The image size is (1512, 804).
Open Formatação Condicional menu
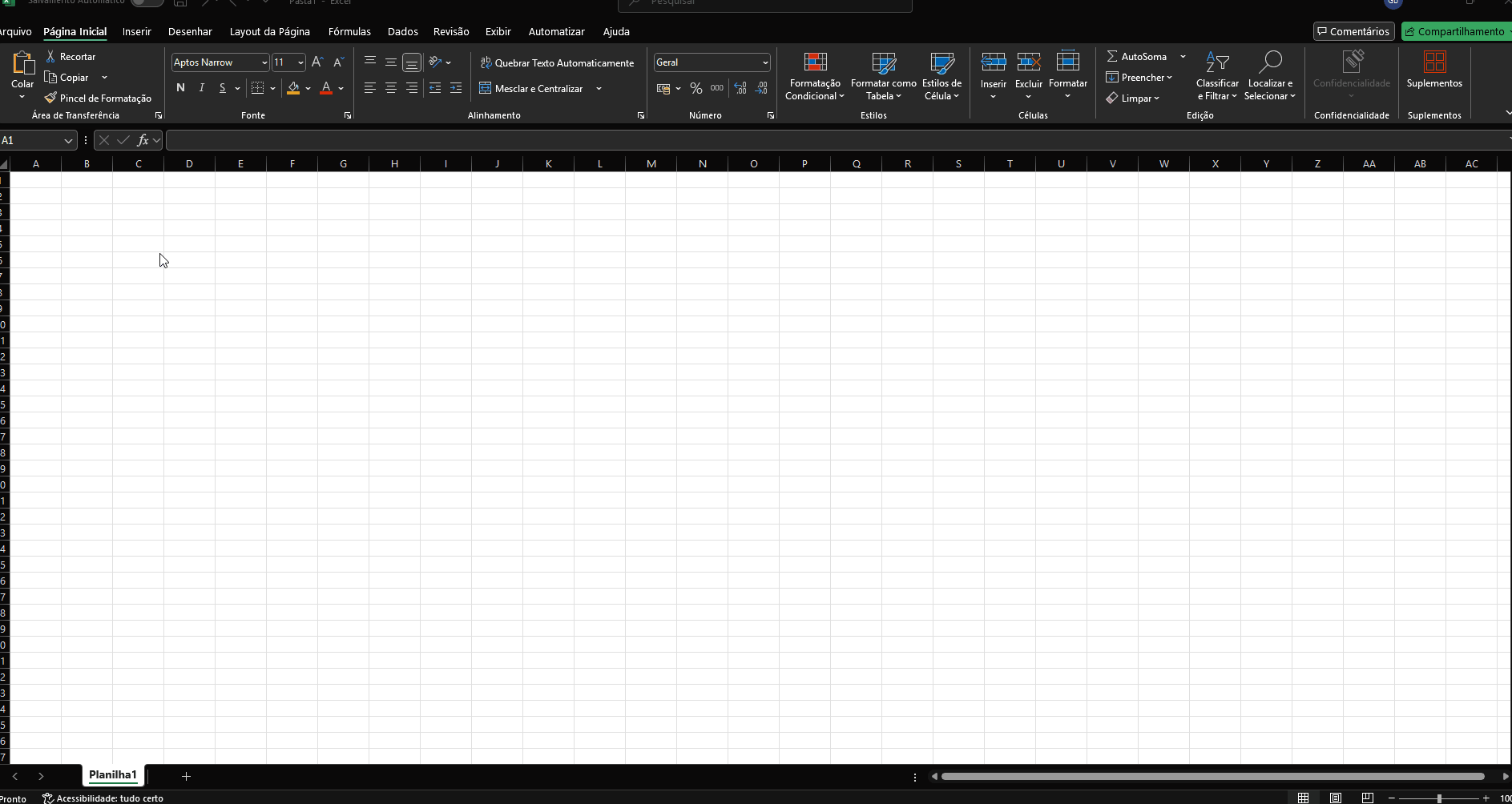pyautogui.click(x=815, y=76)
